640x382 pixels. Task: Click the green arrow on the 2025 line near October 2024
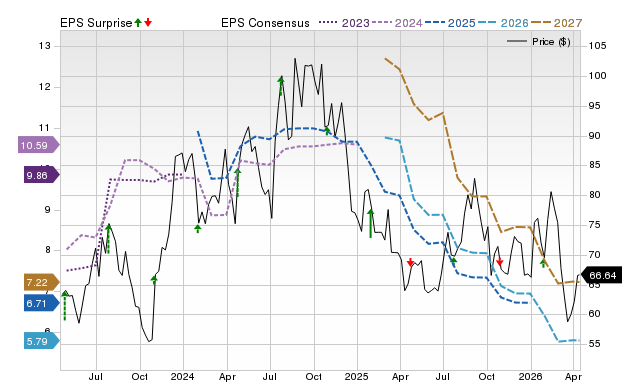click(x=327, y=131)
